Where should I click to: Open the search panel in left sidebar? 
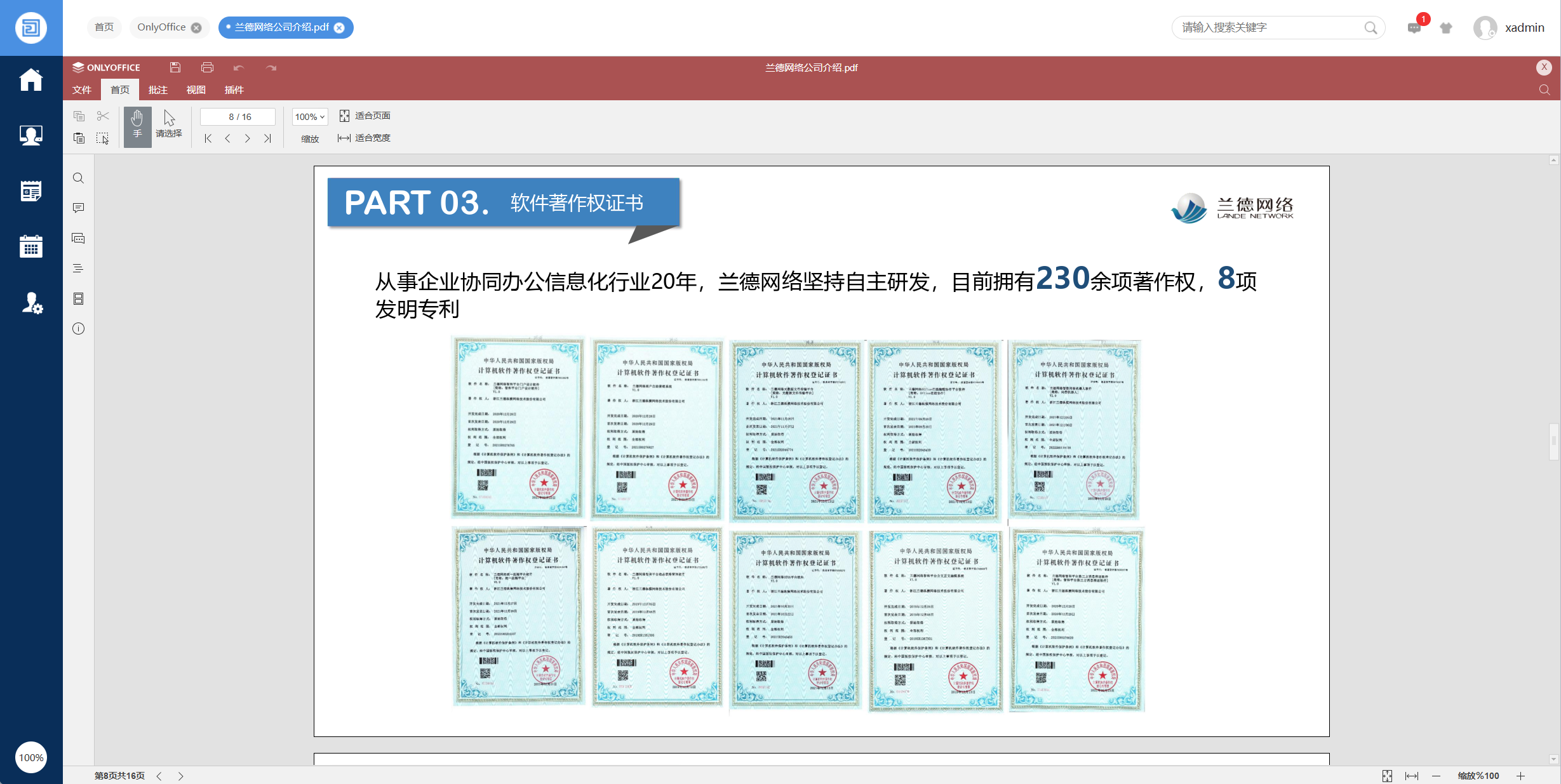click(78, 178)
